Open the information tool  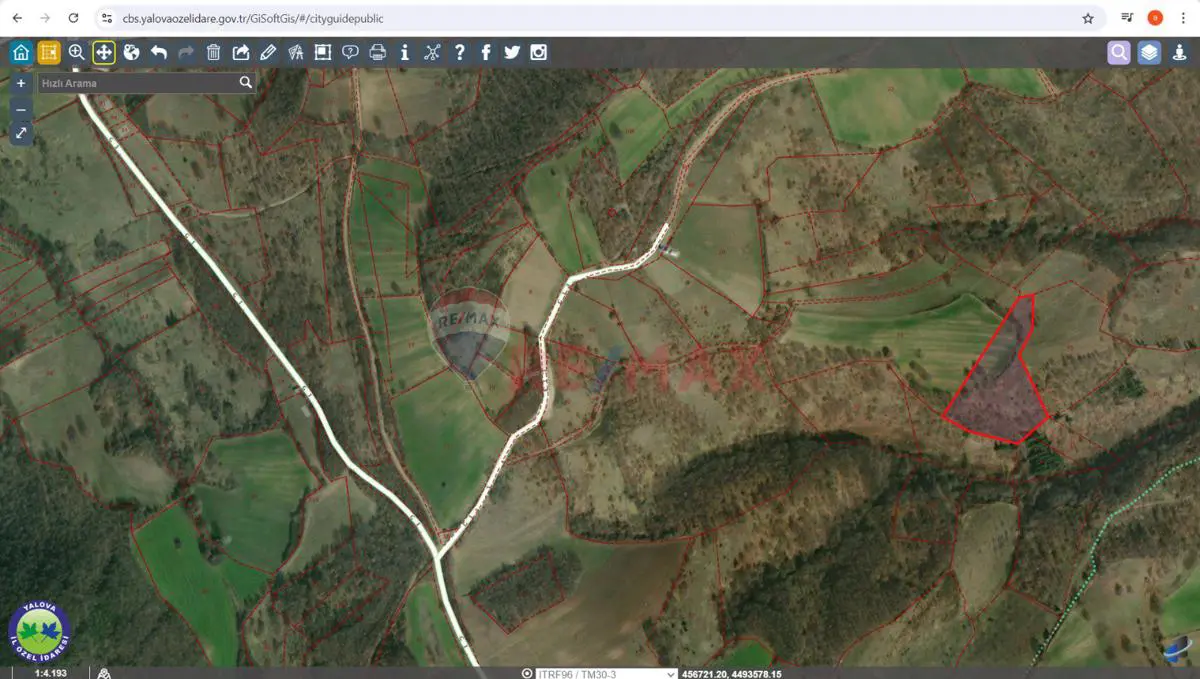[x=404, y=53]
